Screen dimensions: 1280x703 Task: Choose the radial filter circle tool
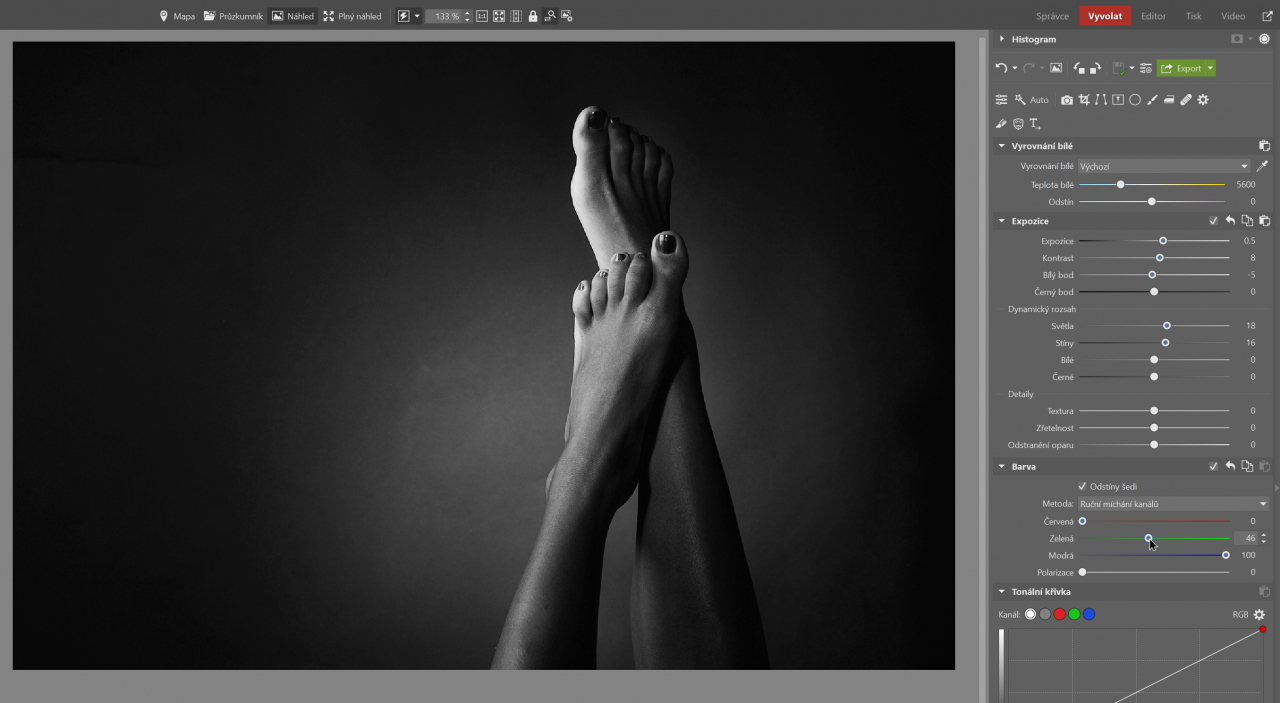[1135, 100]
